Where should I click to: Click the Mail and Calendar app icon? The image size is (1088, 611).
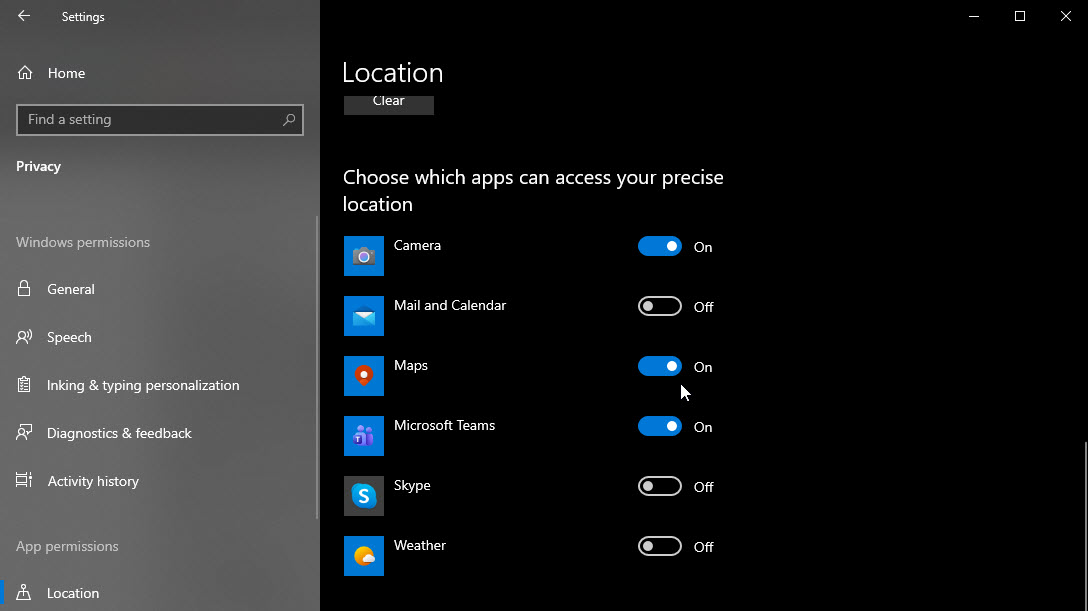click(x=363, y=316)
